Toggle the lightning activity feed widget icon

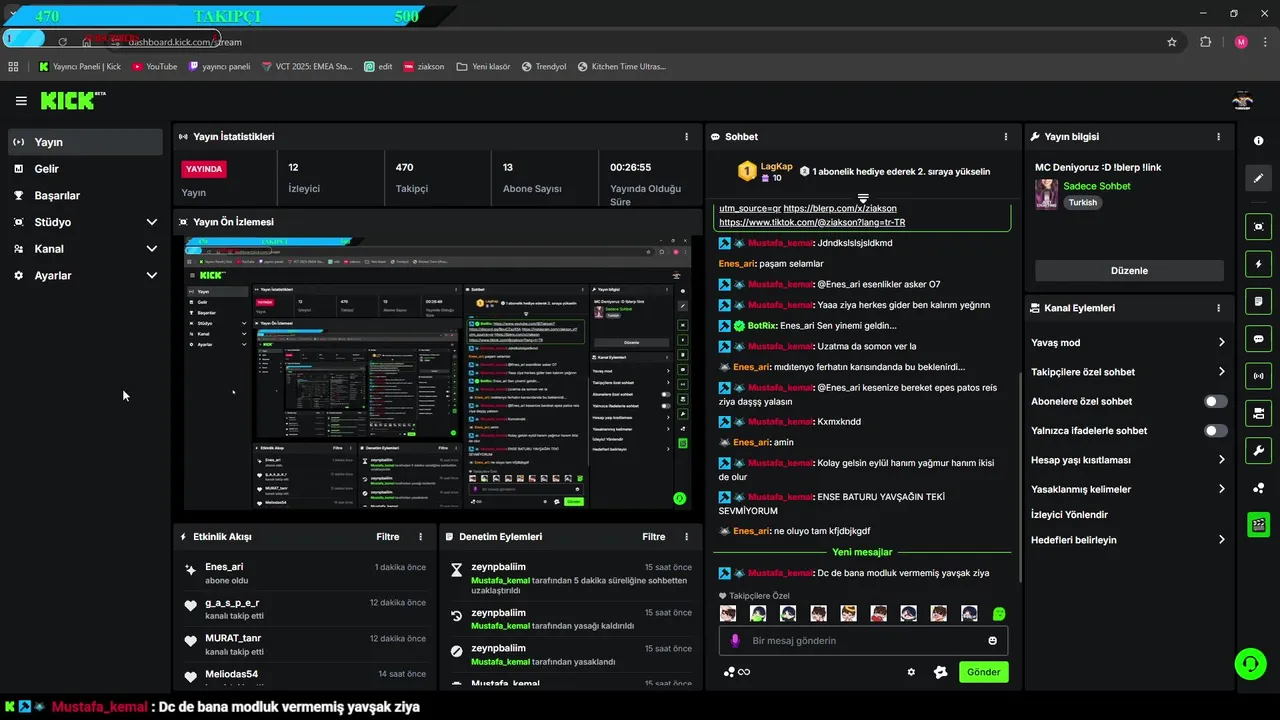point(1259,263)
